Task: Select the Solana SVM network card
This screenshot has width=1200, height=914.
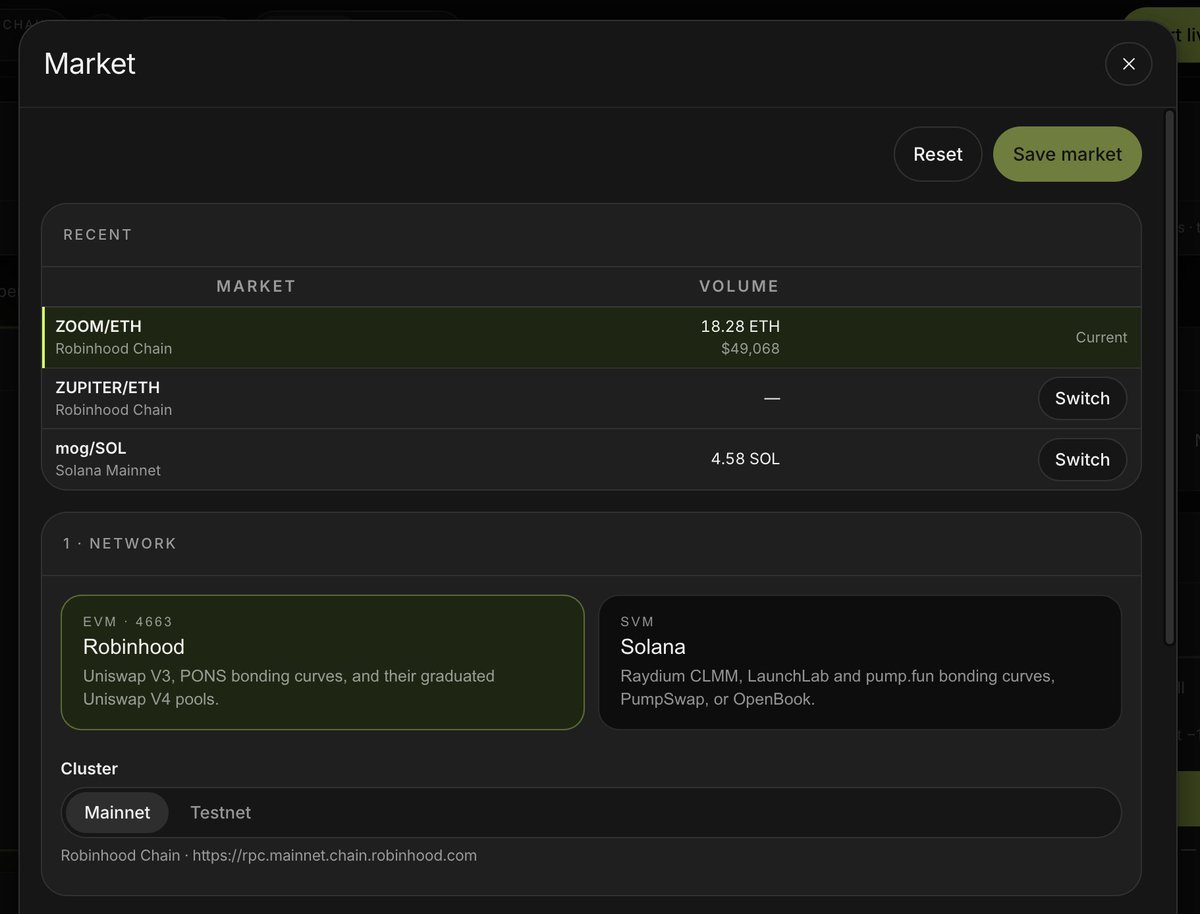Action: tap(860, 662)
